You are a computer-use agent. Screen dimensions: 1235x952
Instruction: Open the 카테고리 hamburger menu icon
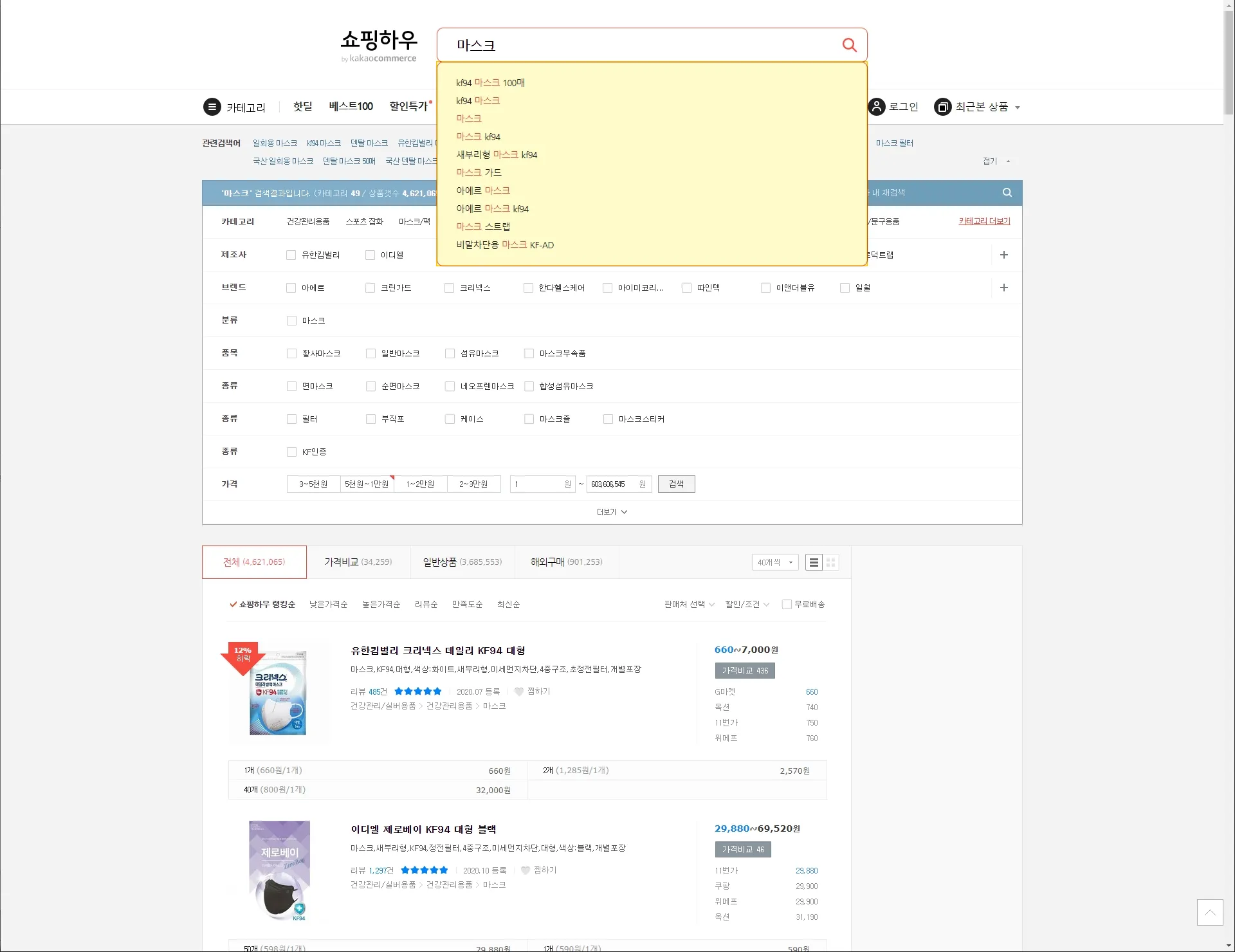pos(212,107)
